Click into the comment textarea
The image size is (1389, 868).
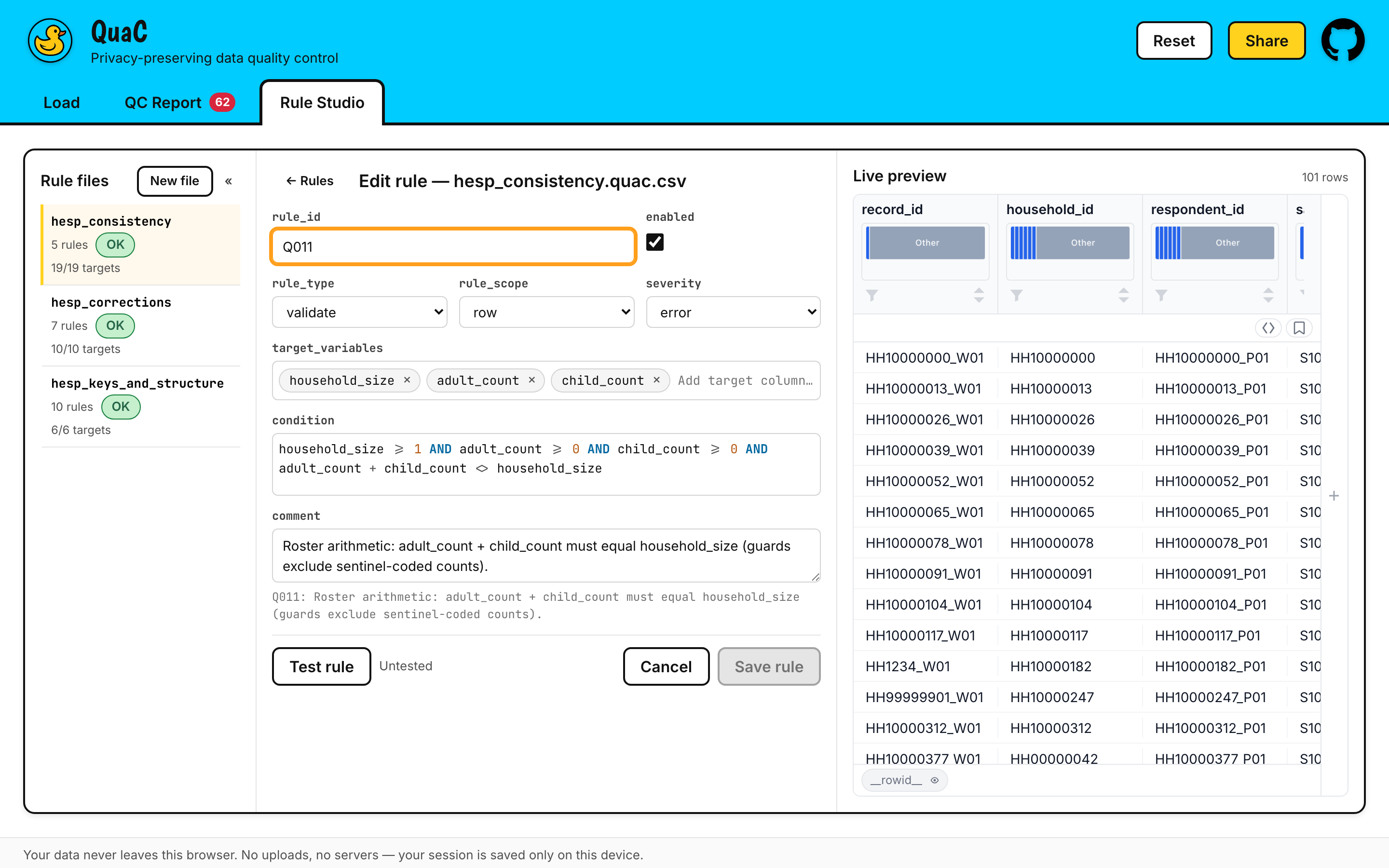coord(546,556)
